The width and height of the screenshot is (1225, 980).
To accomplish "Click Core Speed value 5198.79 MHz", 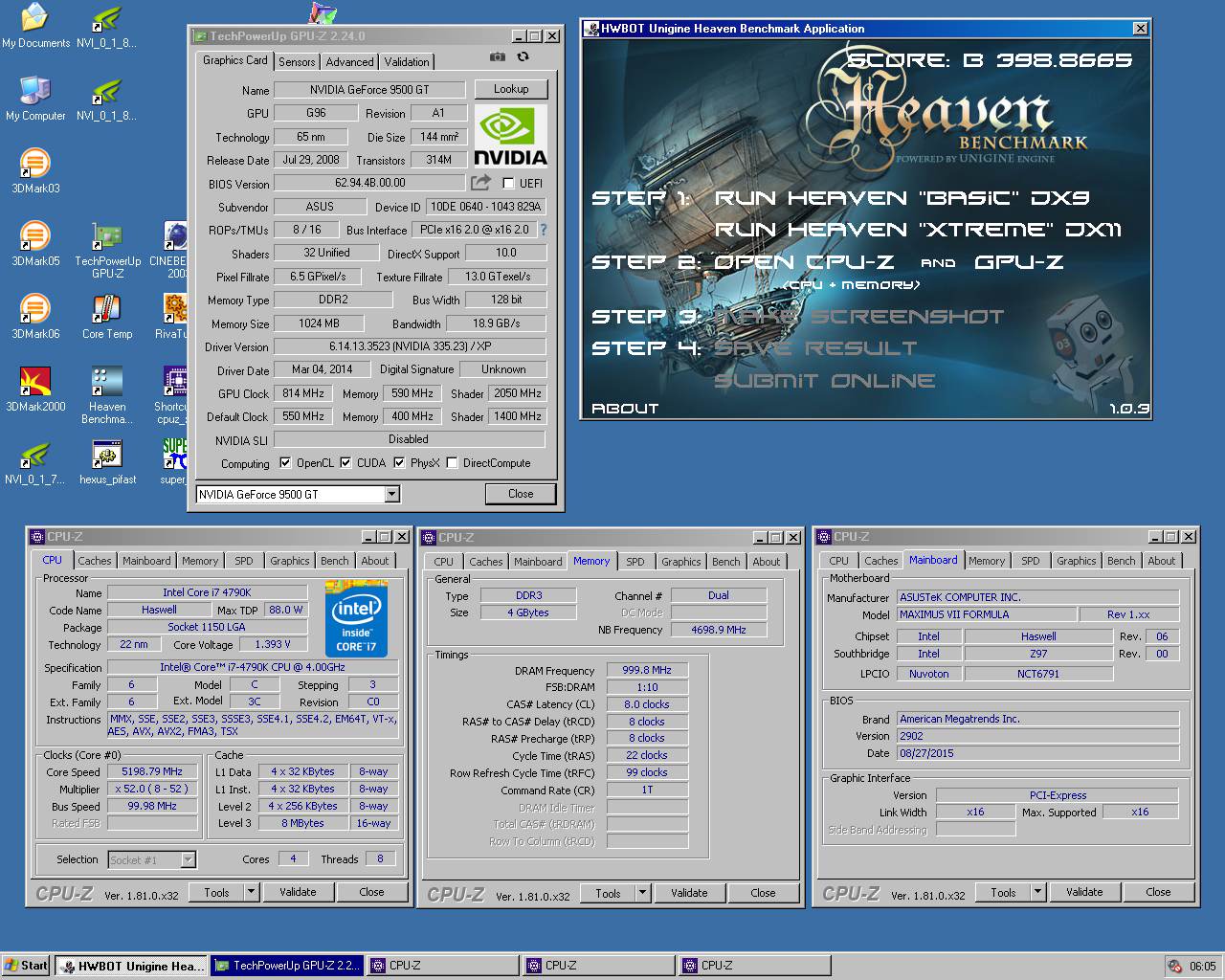I will point(152,771).
